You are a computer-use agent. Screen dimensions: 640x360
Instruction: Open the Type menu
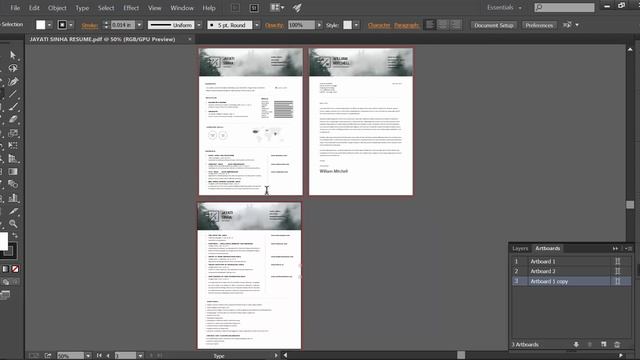point(82,8)
